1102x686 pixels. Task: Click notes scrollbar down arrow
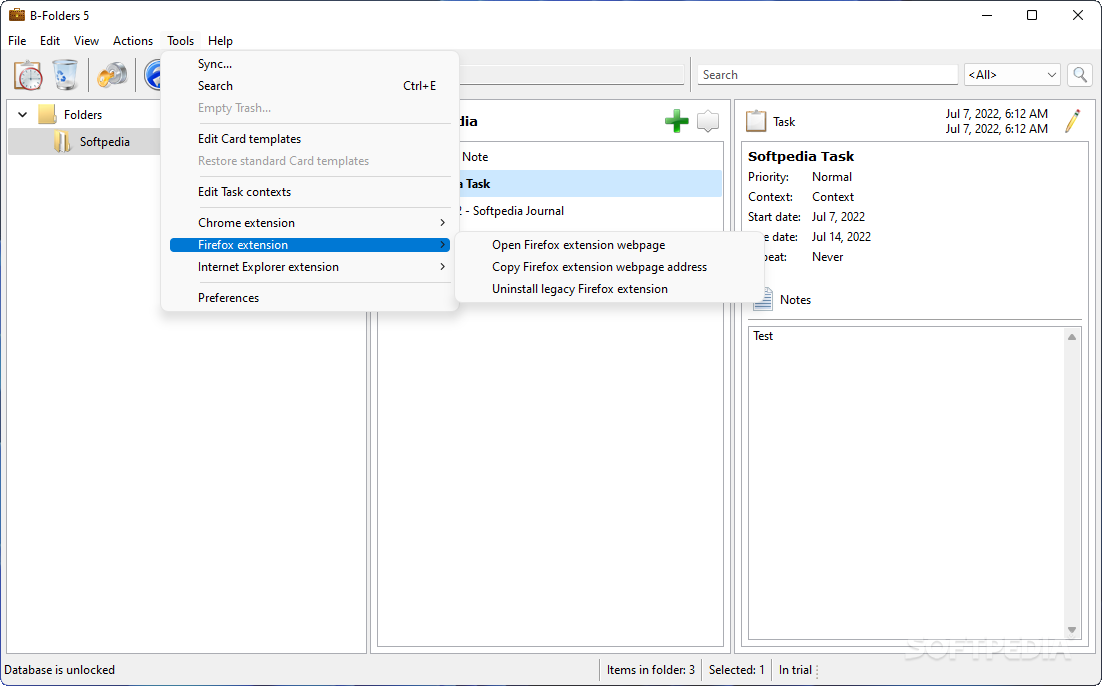point(1072,630)
